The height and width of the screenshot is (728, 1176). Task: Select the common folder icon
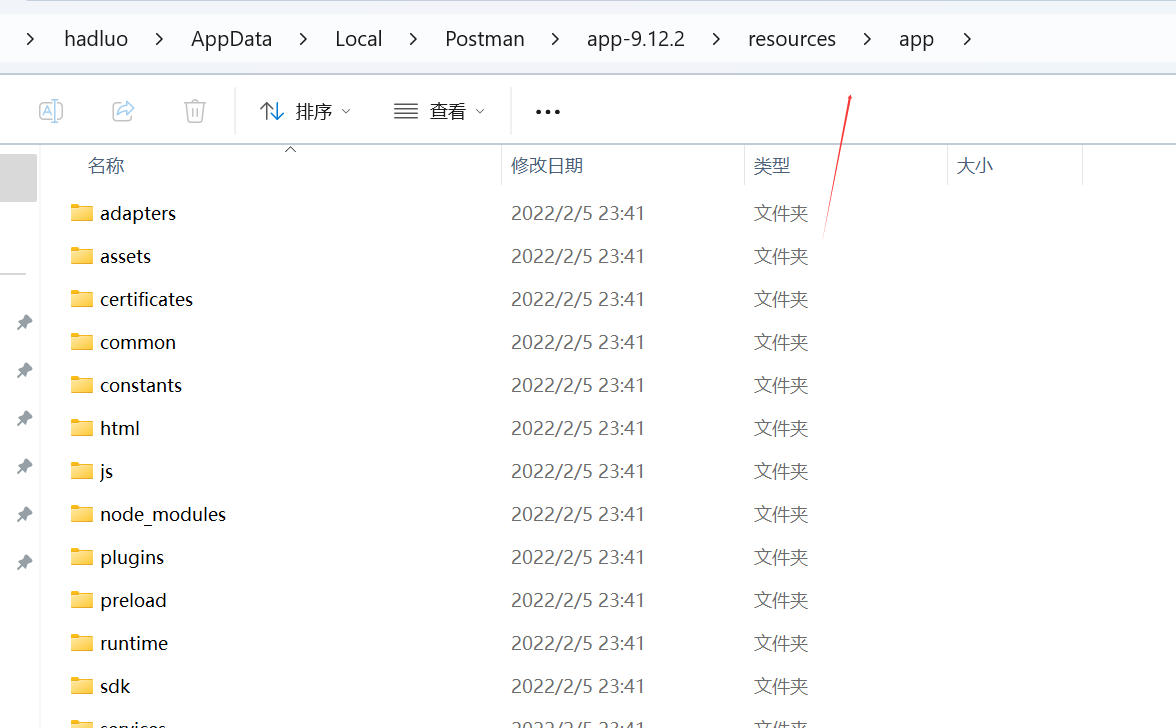click(82, 342)
